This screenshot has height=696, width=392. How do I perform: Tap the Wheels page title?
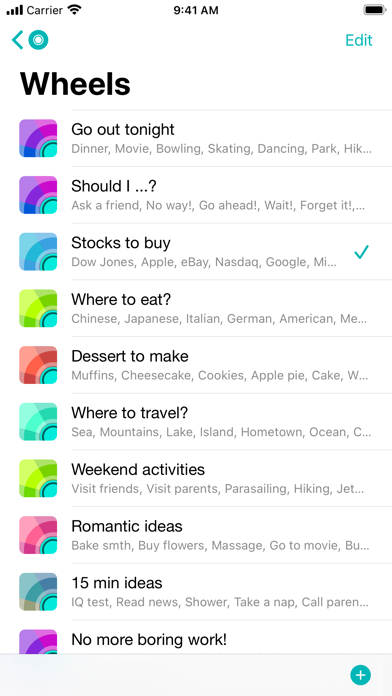click(x=75, y=83)
